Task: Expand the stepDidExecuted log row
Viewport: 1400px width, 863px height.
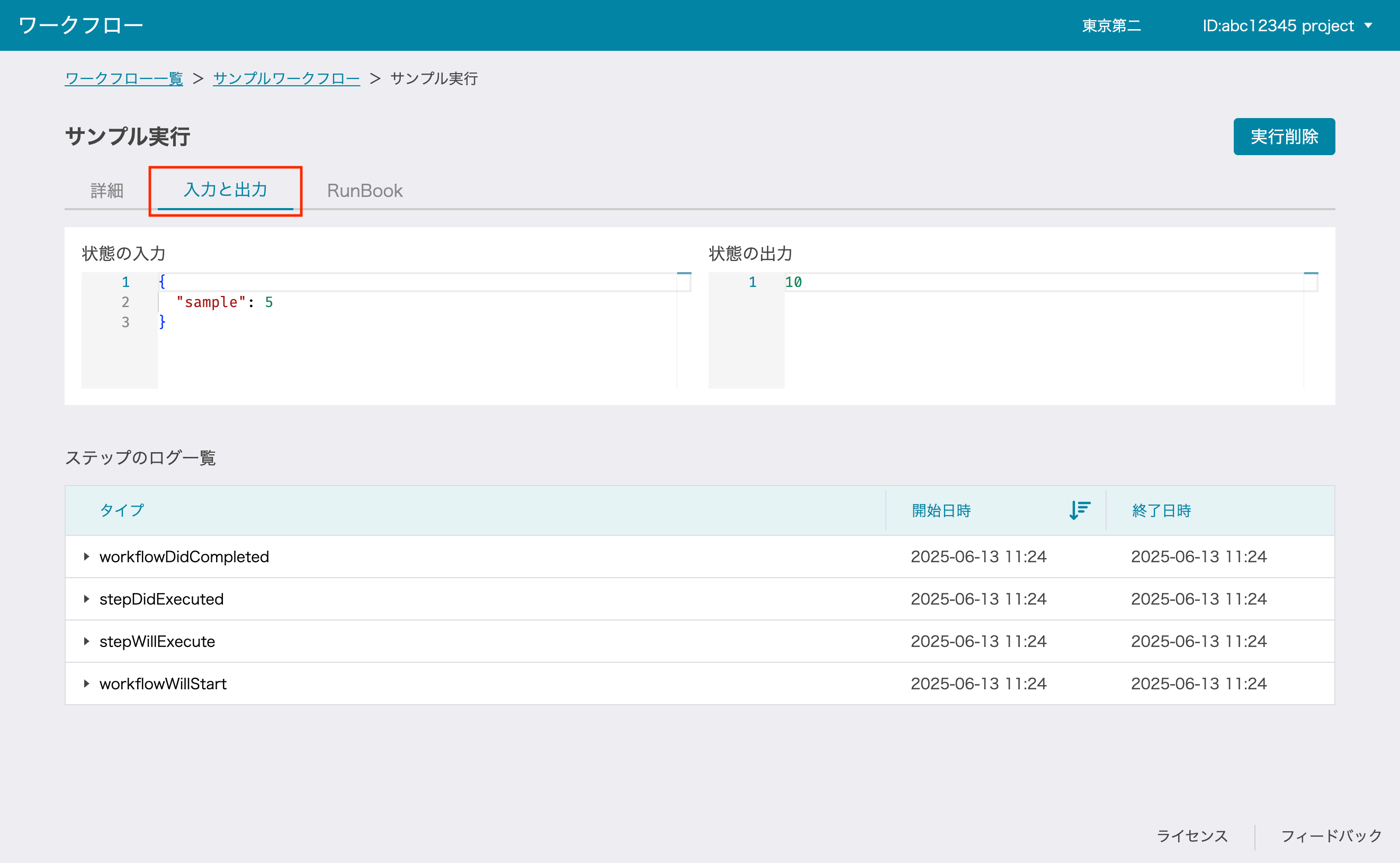Action: 86,599
